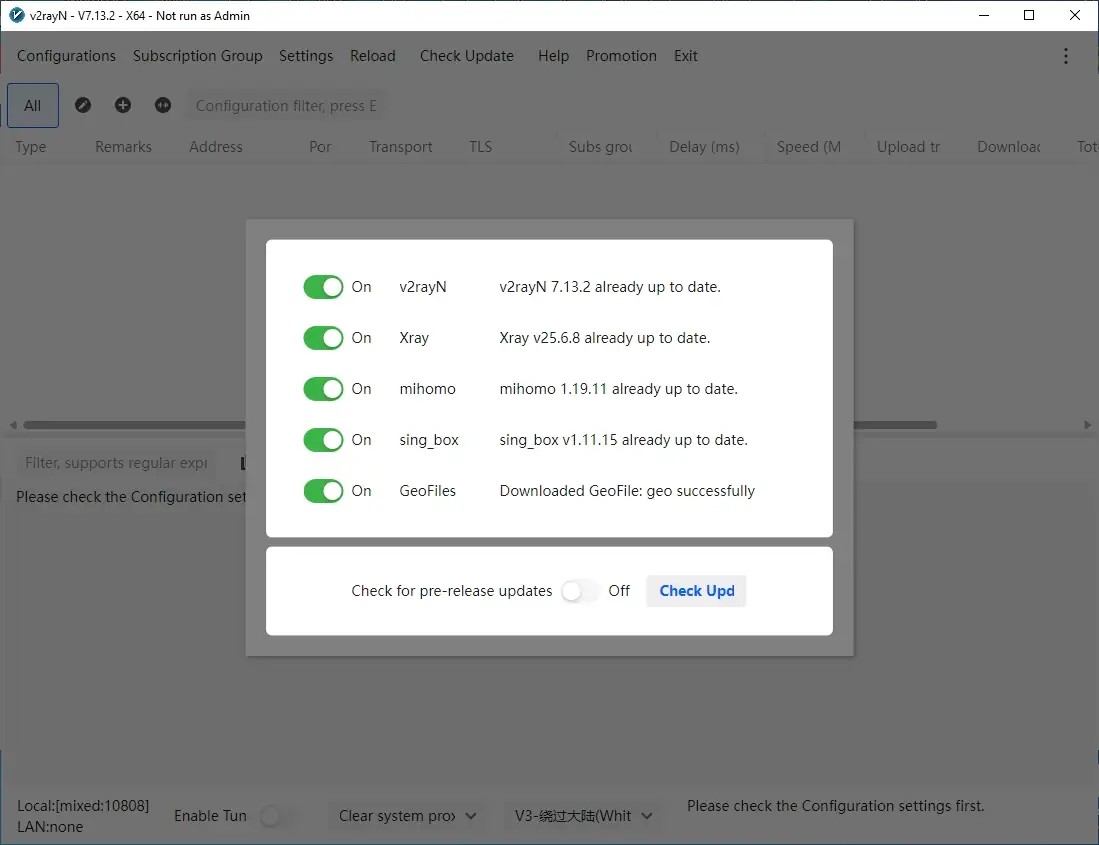Toggle the sing_box update switch
This screenshot has width=1099, height=845.
click(323, 440)
